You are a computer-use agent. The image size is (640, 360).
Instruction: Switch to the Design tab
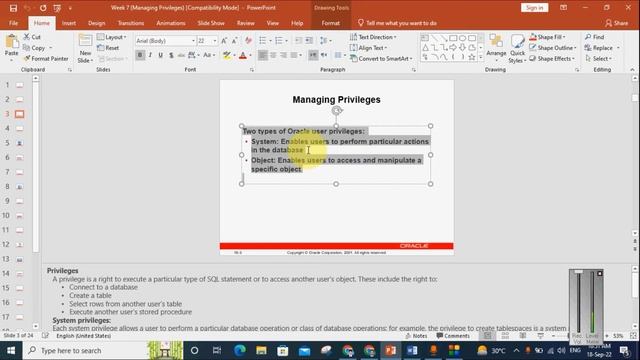tap(96, 23)
